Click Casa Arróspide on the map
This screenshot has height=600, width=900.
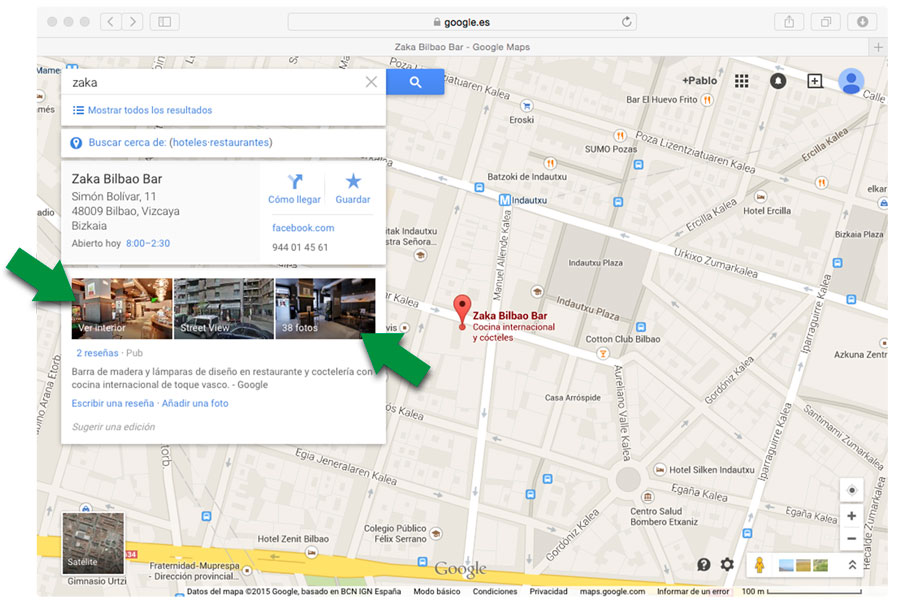[x=572, y=397]
